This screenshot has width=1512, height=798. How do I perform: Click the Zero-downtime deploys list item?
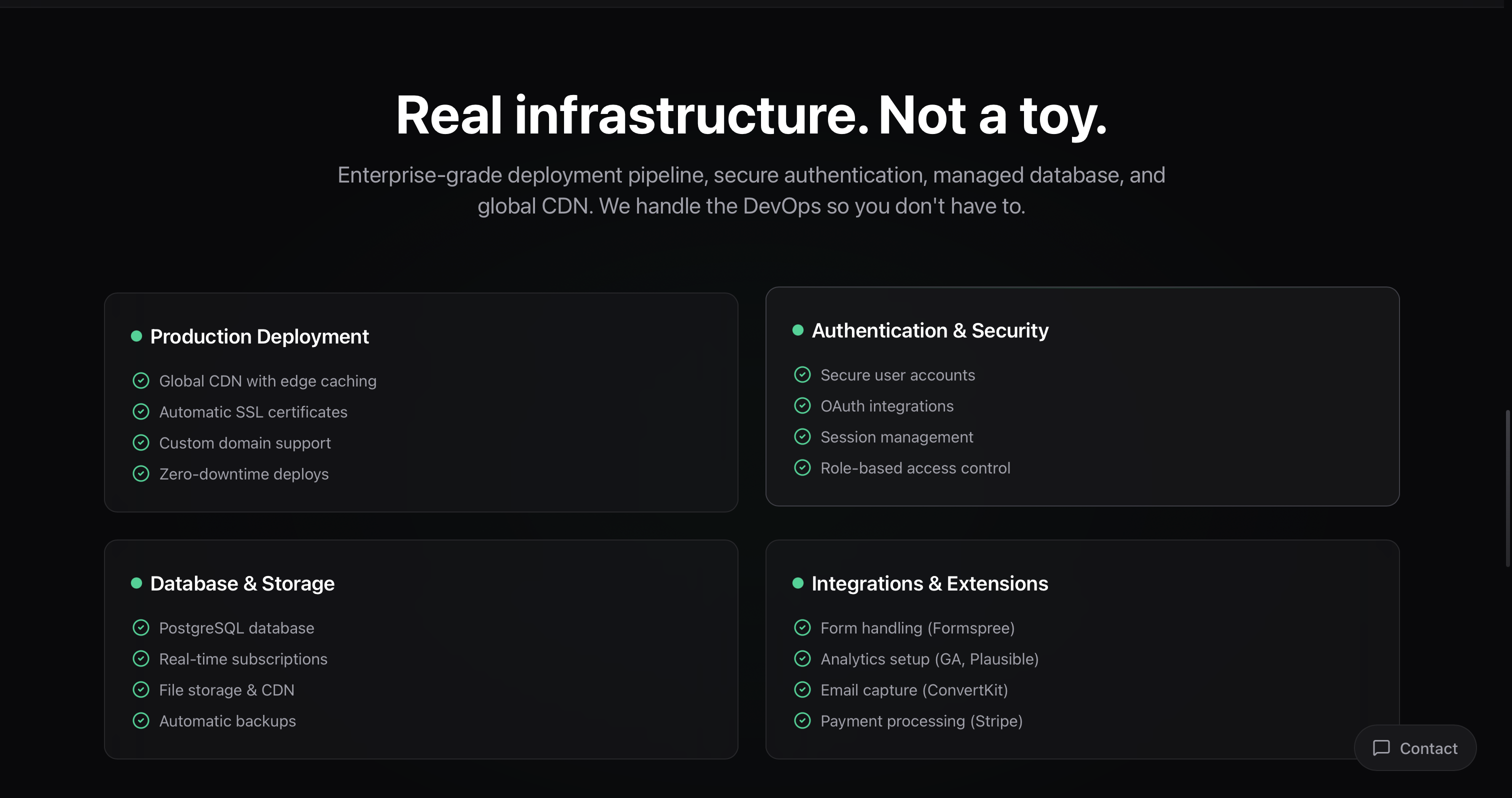tap(243, 474)
